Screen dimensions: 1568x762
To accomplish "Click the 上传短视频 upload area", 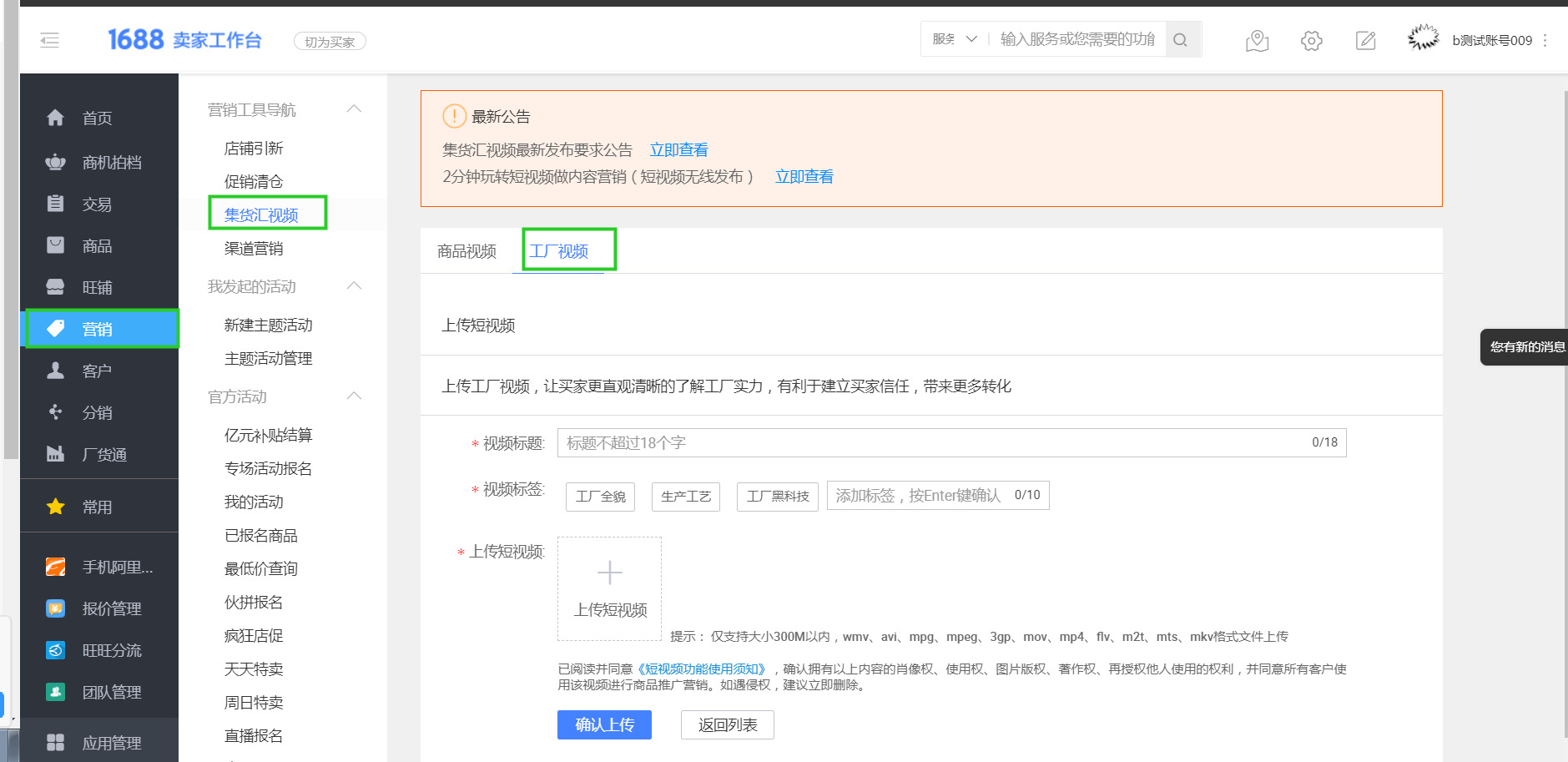I will click(609, 588).
